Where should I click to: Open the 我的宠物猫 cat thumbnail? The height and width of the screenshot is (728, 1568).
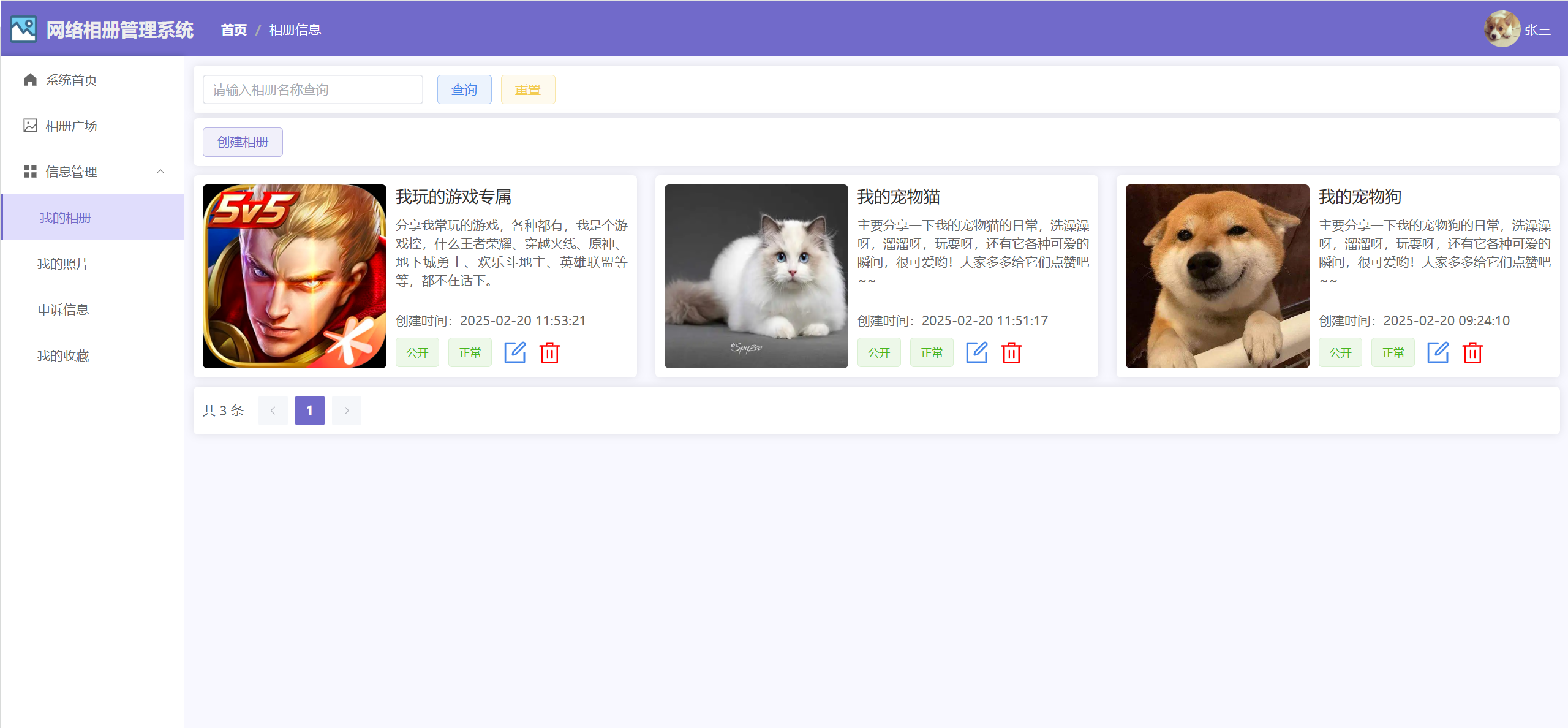[756, 276]
